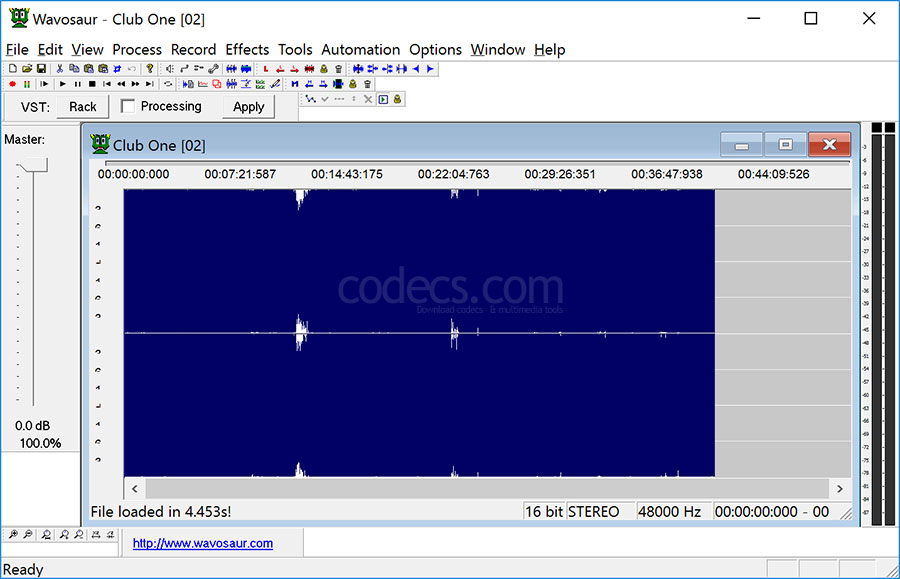
Task: Click the trash icon in second toolbar row
Action: (367, 84)
